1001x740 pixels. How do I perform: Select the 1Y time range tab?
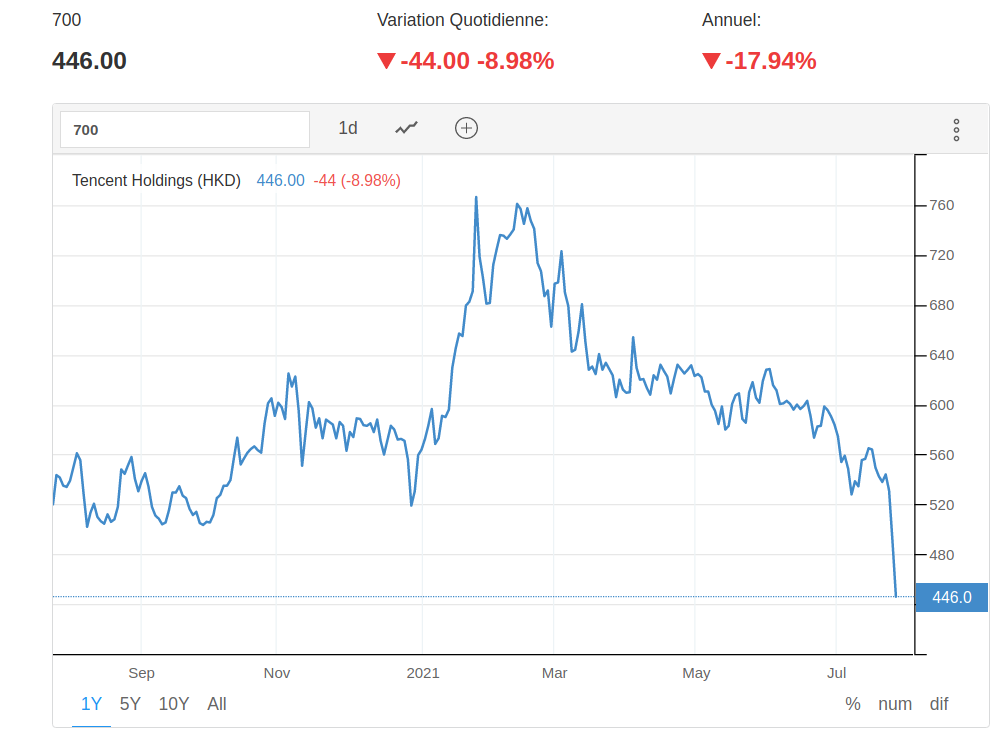[x=91, y=704]
